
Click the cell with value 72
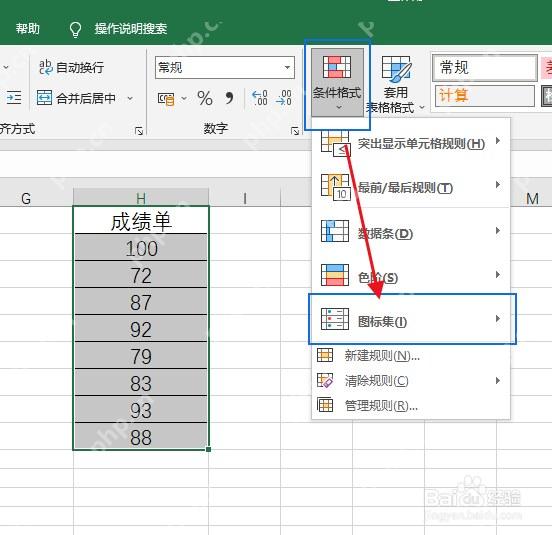pyautogui.click(x=141, y=275)
